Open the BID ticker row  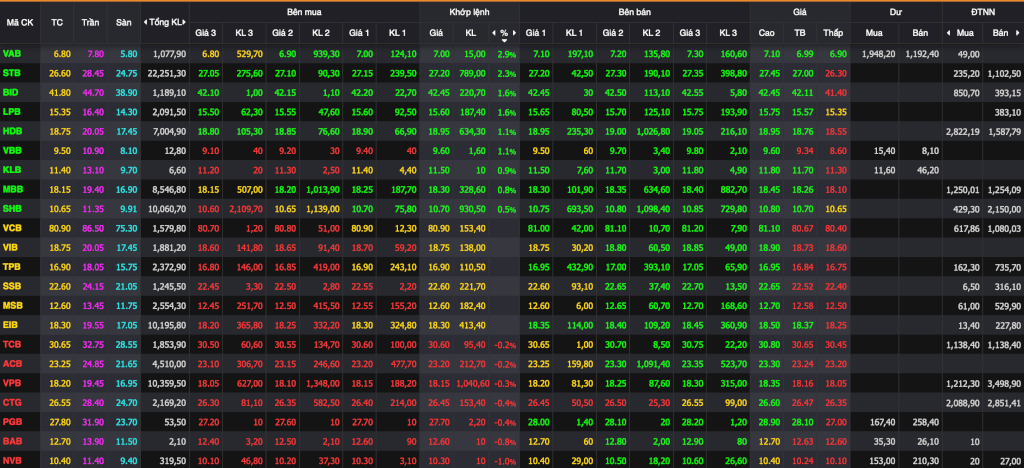(10, 93)
